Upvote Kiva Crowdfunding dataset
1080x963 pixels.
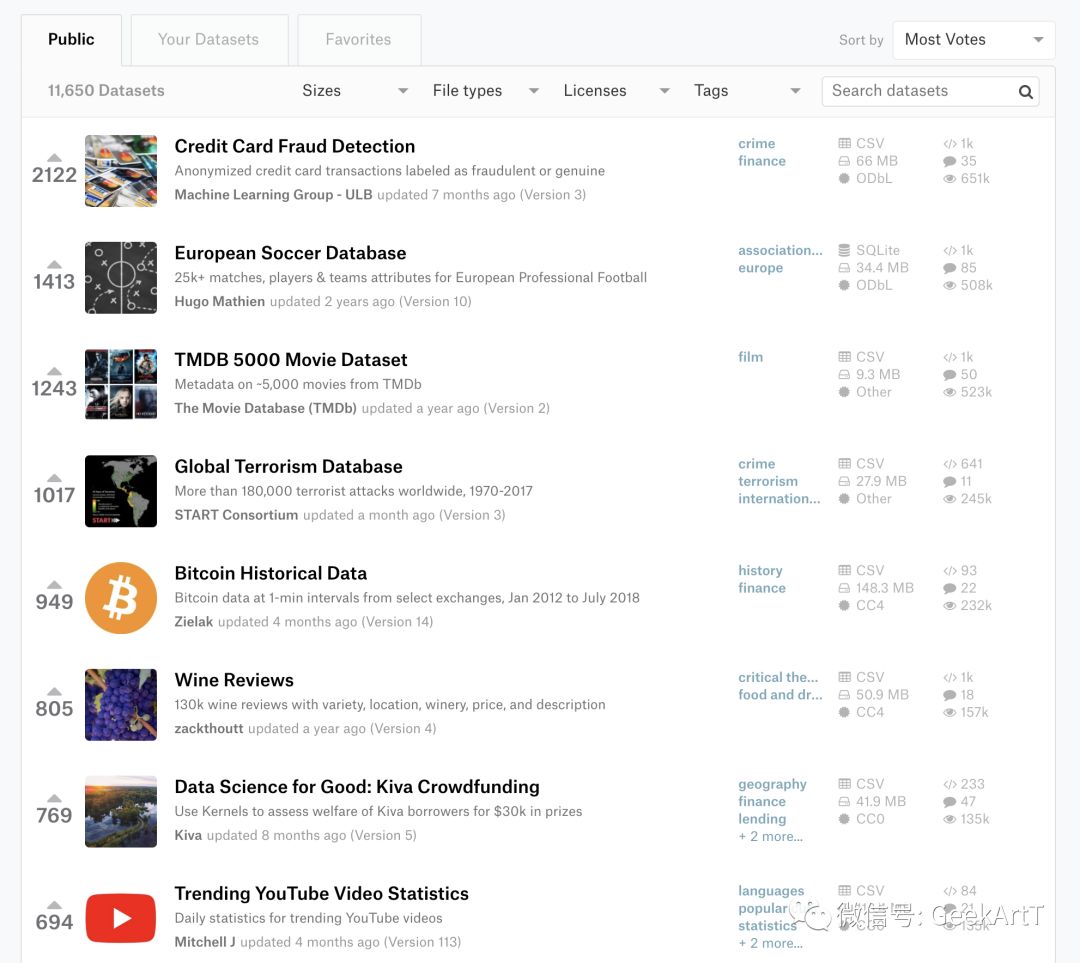coord(54,798)
